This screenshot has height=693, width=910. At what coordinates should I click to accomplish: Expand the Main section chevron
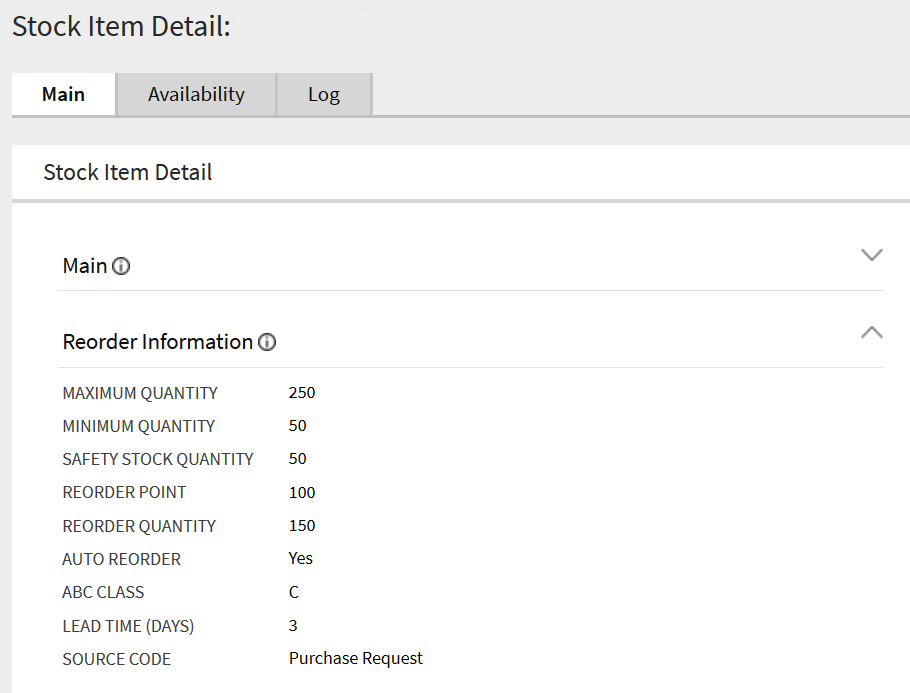[x=871, y=255]
